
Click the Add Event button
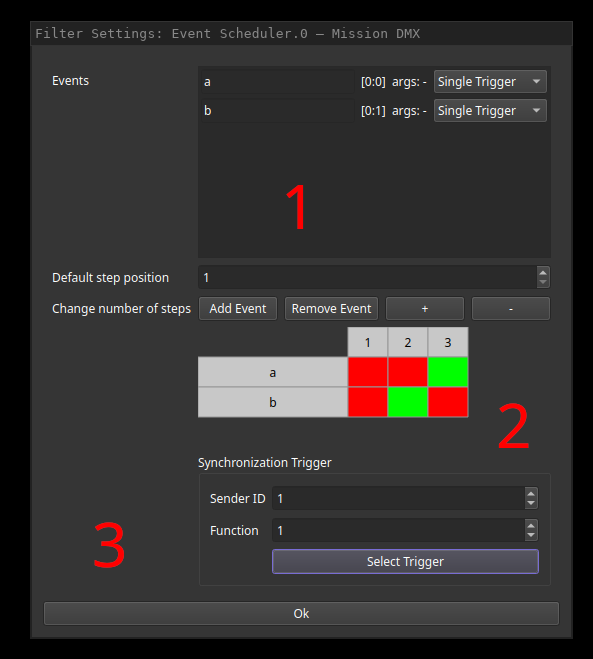238,308
